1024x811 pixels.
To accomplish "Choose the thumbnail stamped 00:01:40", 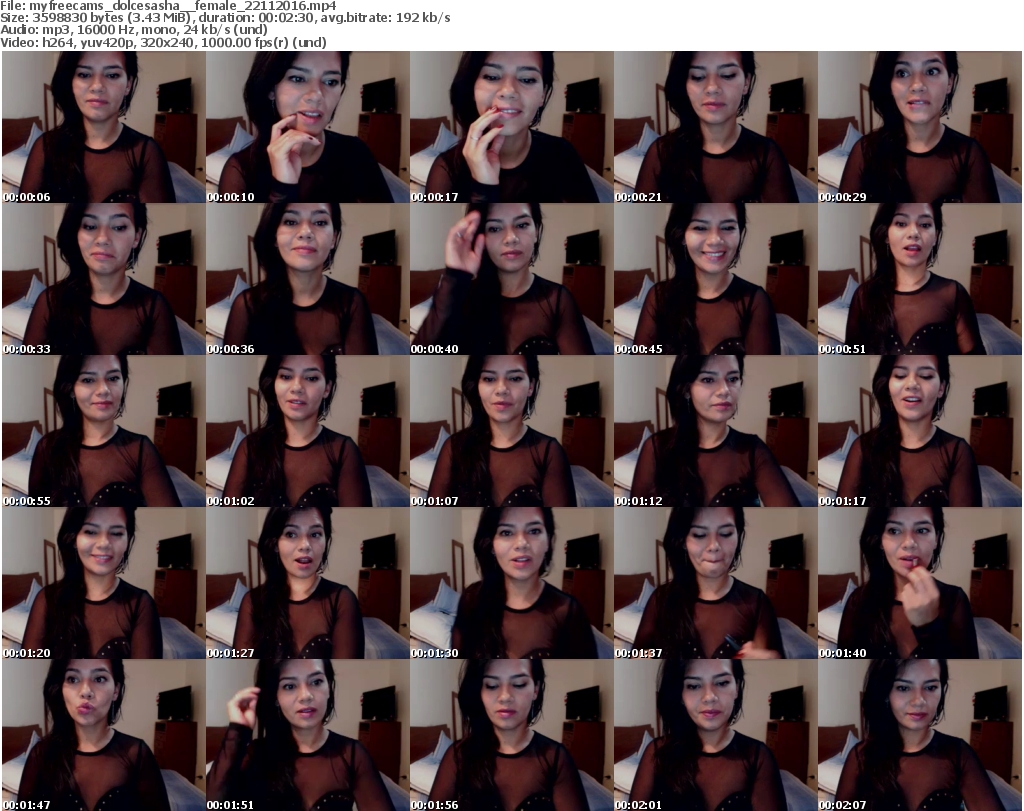I will click(x=920, y=583).
